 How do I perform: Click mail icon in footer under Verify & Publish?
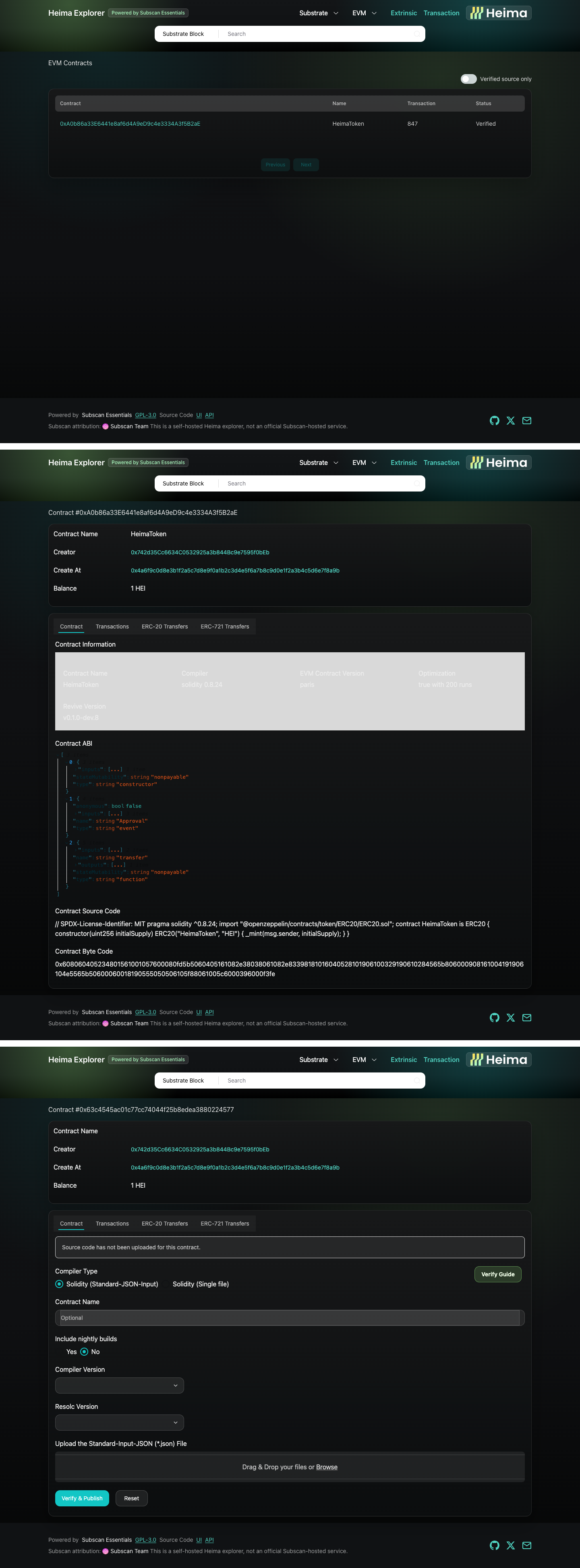pos(527,1545)
